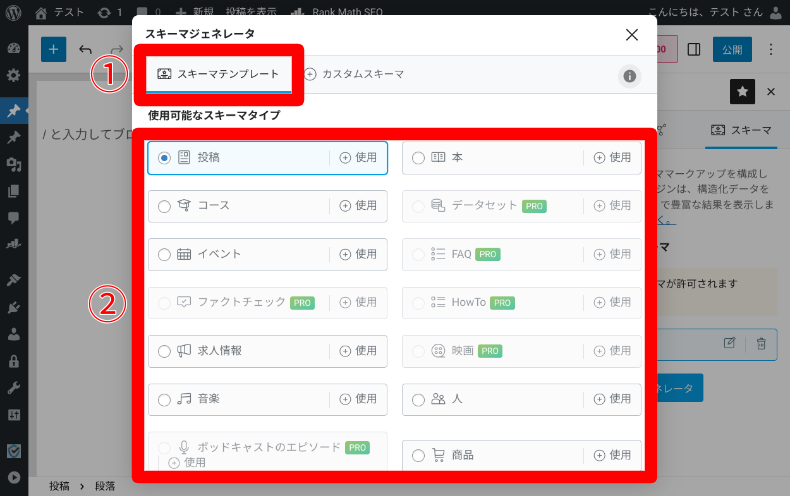
Task: Toggle the settings sidebar panel icon
Action: point(693,49)
